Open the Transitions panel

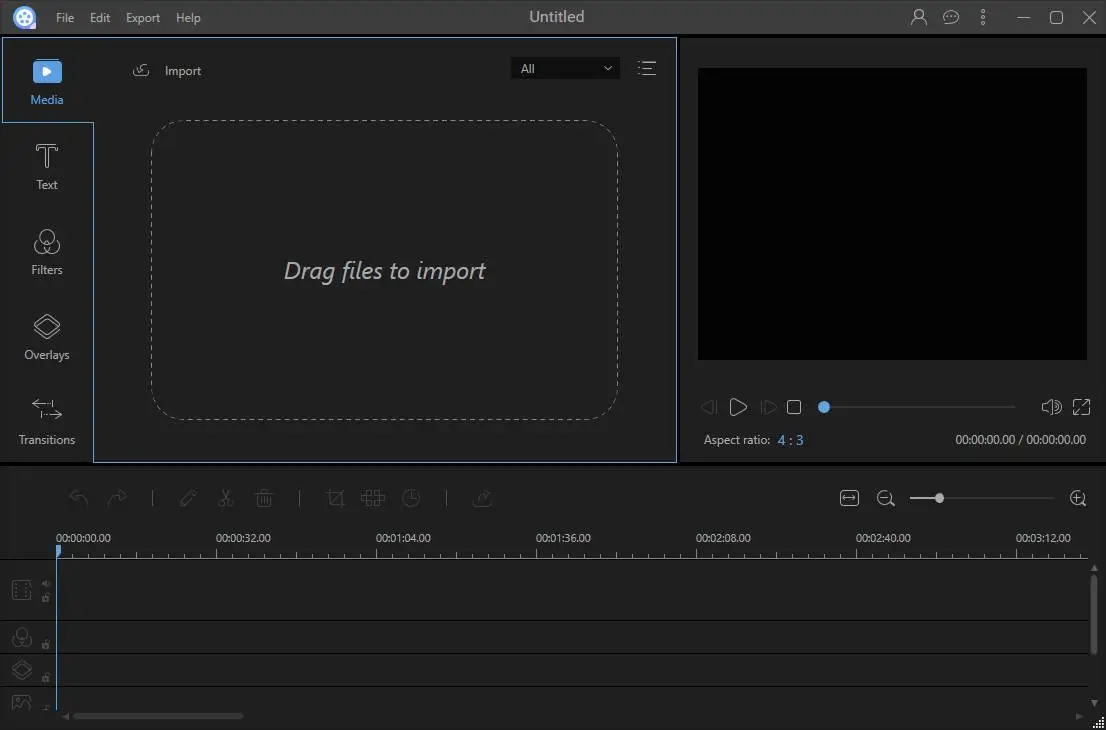click(x=47, y=422)
